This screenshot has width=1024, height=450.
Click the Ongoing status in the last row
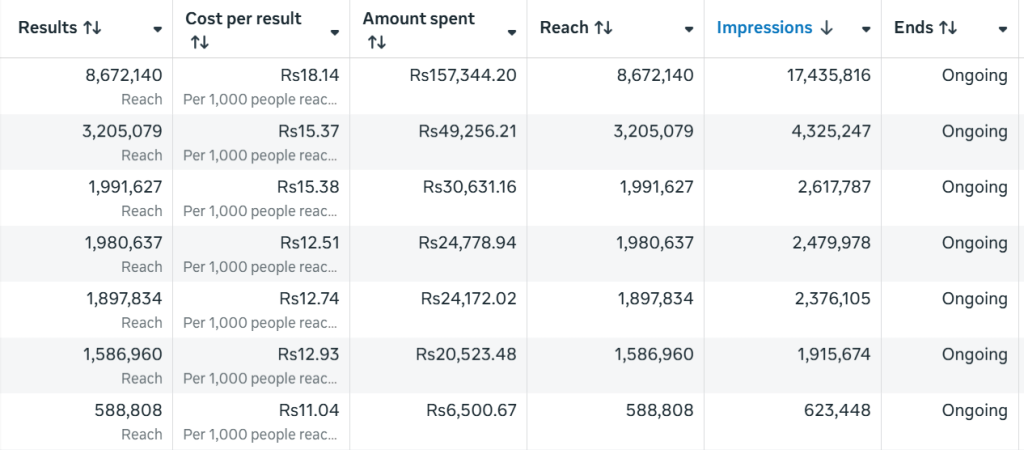coord(974,410)
